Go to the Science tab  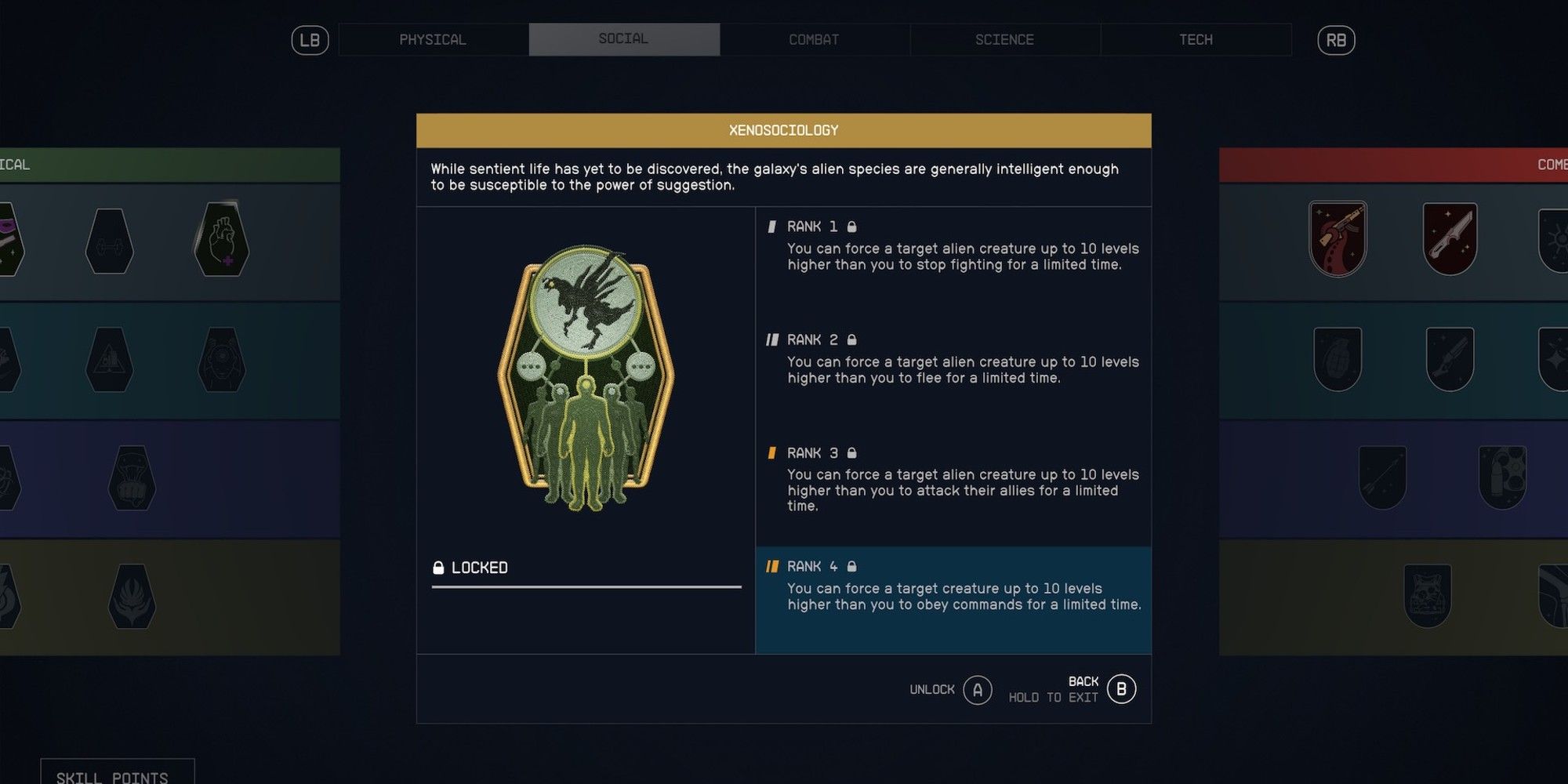pos(1005,39)
